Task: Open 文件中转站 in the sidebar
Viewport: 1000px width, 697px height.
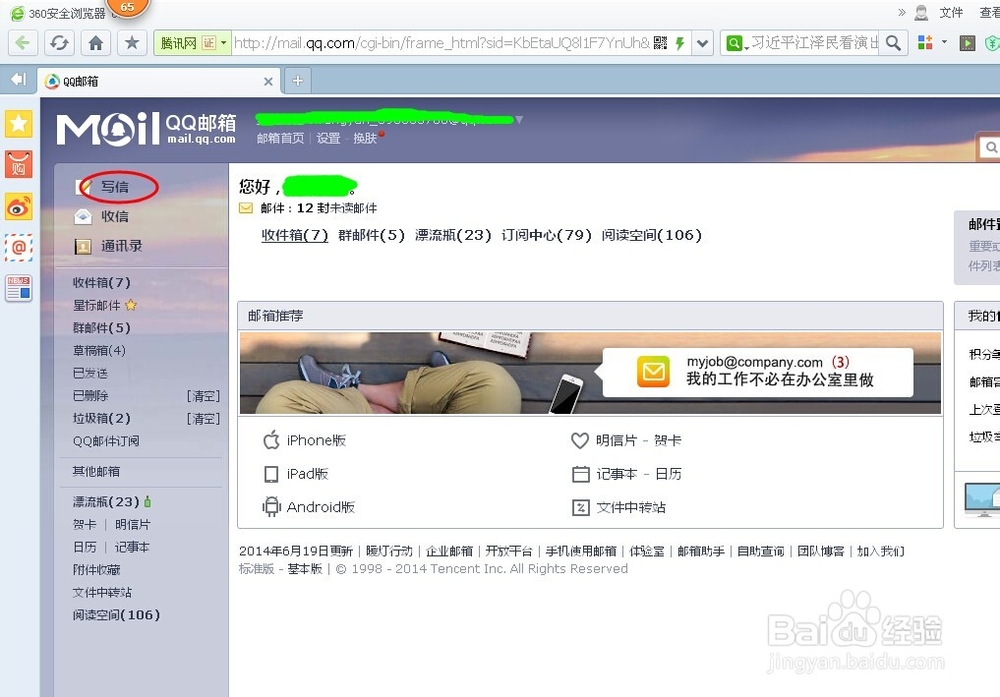Action: [102, 592]
